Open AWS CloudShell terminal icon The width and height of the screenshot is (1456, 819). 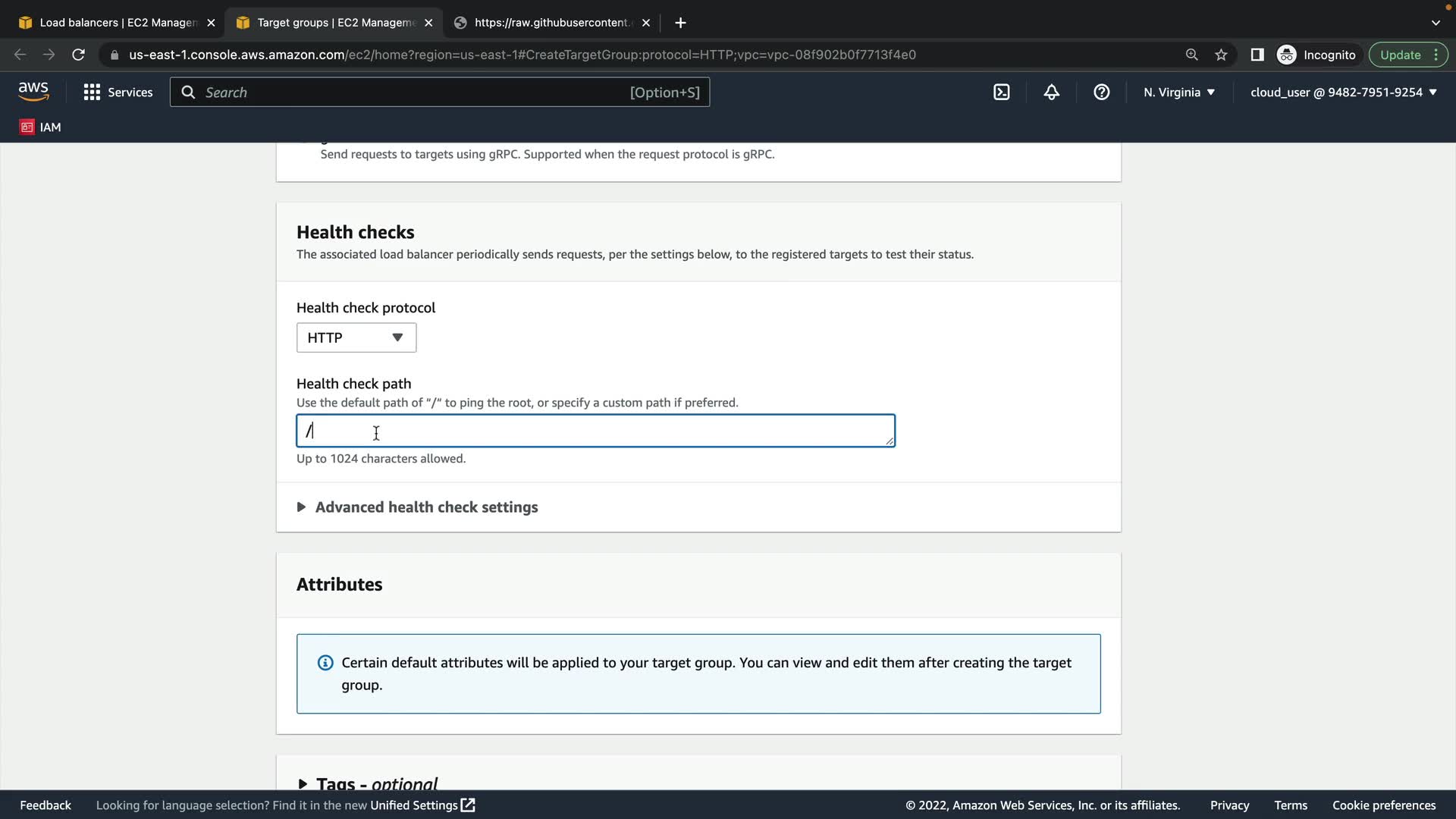tap(1001, 93)
